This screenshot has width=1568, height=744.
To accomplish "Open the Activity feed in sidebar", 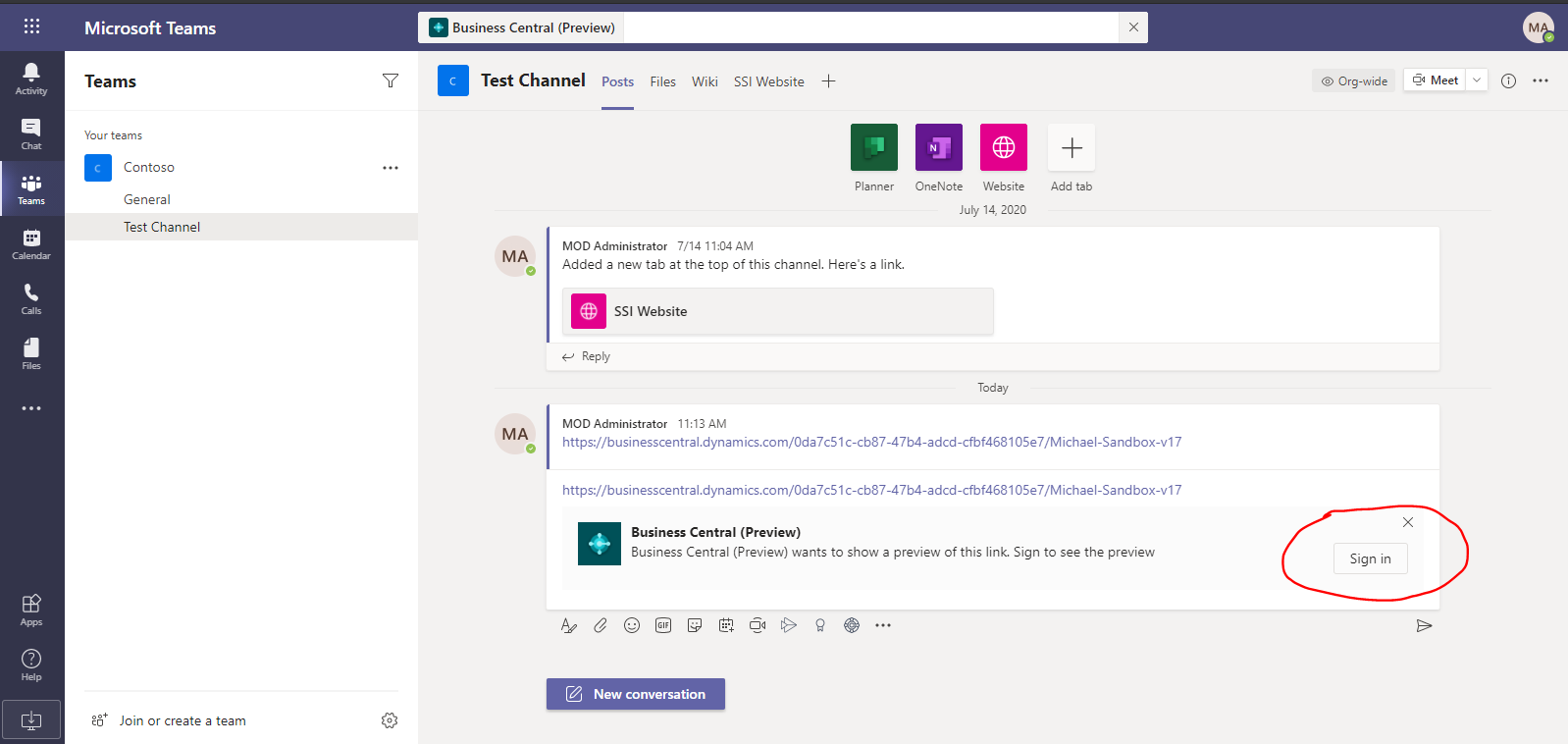I will [x=31, y=79].
